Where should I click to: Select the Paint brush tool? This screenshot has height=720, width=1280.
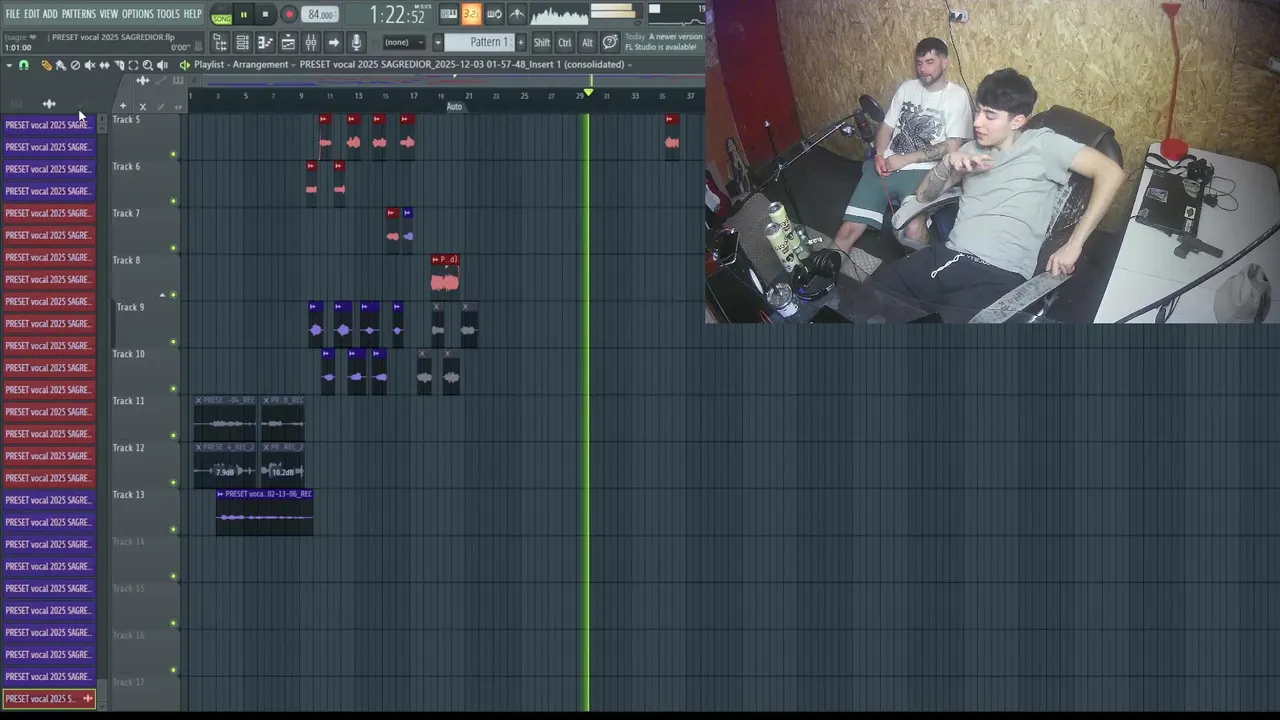pyautogui.click(x=60, y=65)
